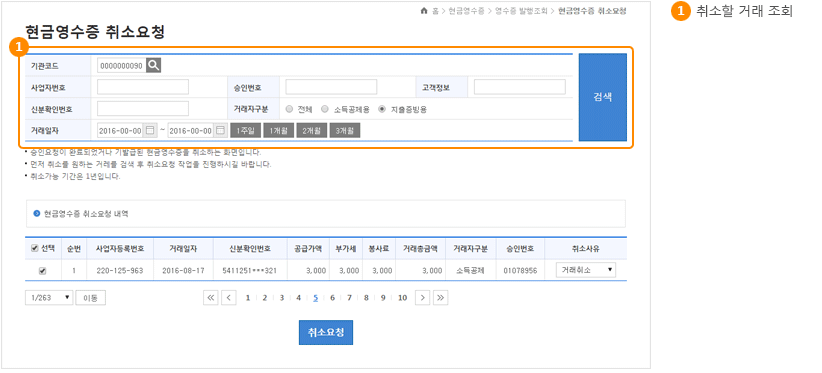Select the 지출증빙용 radio option
Image resolution: width=822 pixels, height=373 pixels.
click(382, 109)
